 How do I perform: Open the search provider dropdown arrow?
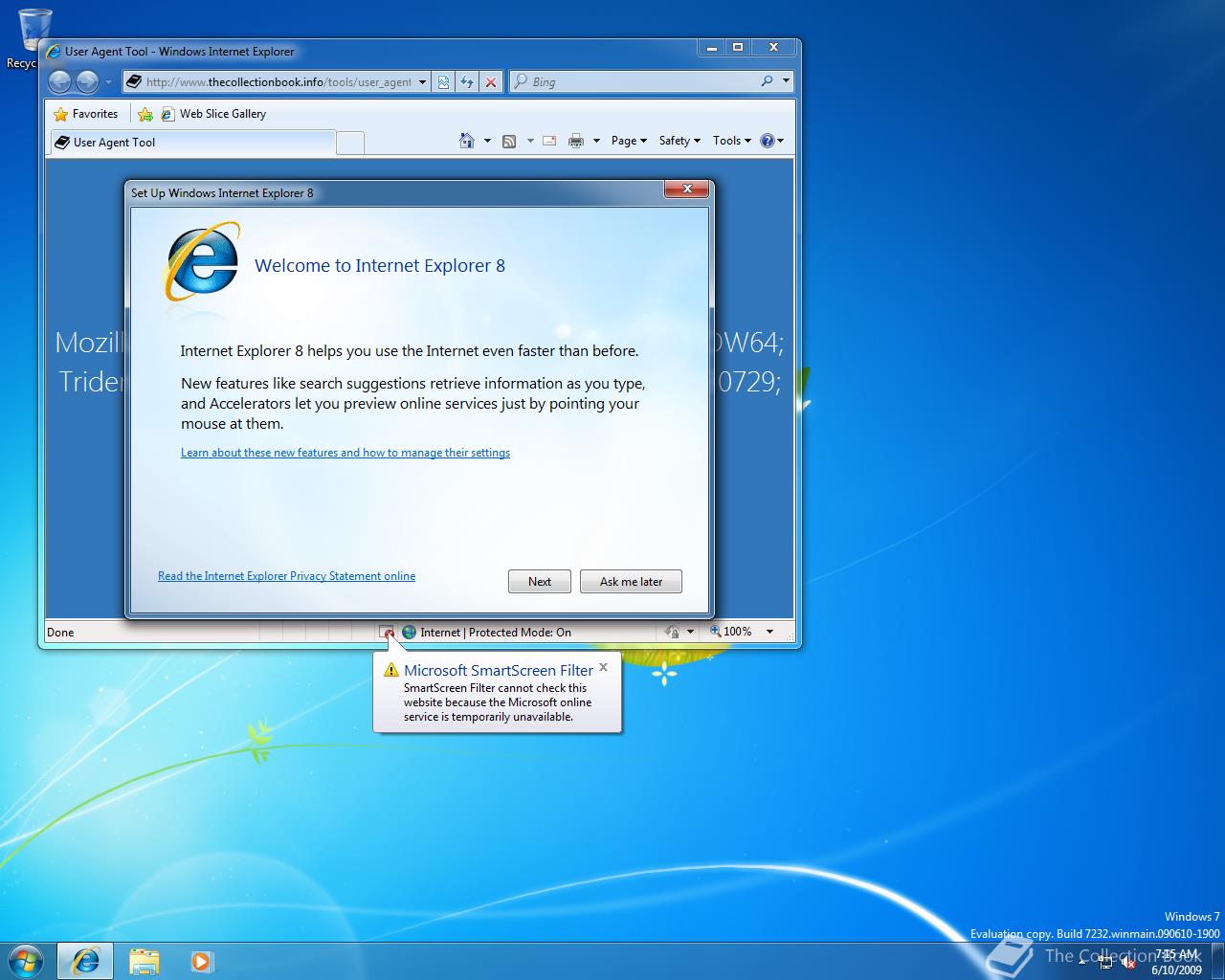(786, 82)
